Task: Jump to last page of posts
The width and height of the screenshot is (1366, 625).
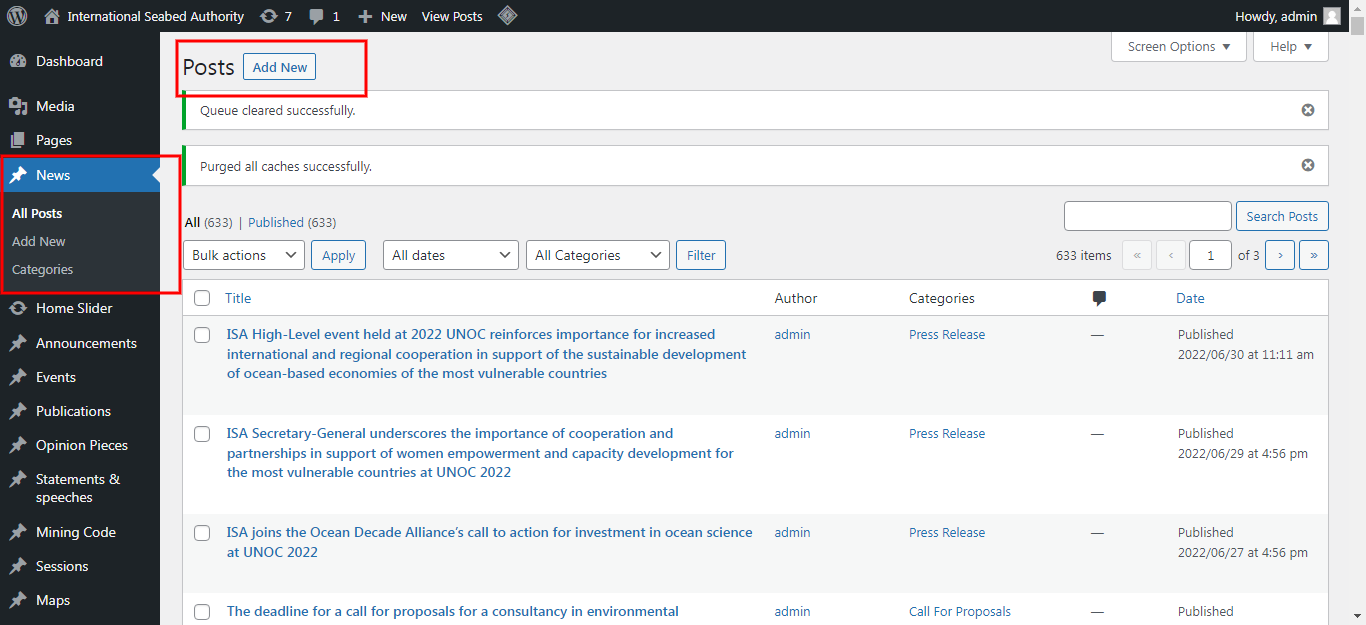Action: (x=1313, y=255)
